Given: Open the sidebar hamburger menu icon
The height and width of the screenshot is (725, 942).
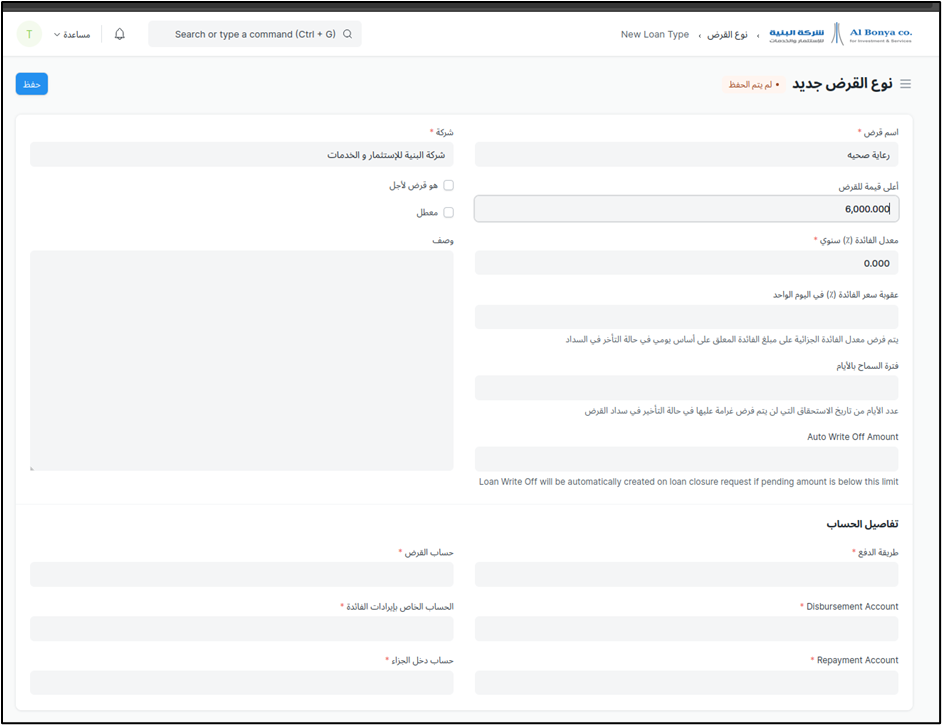Looking at the screenshot, I should pos(905,84).
